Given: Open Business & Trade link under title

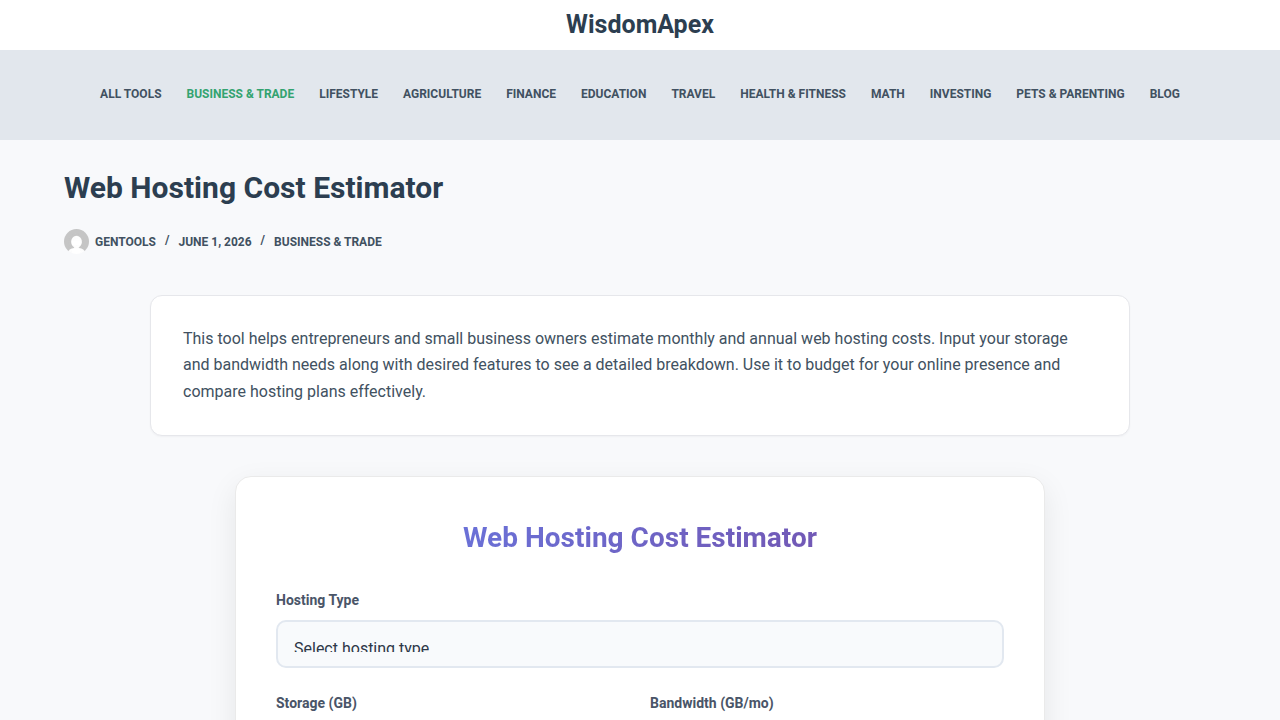Looking at the screenshot, I should 328,242.
